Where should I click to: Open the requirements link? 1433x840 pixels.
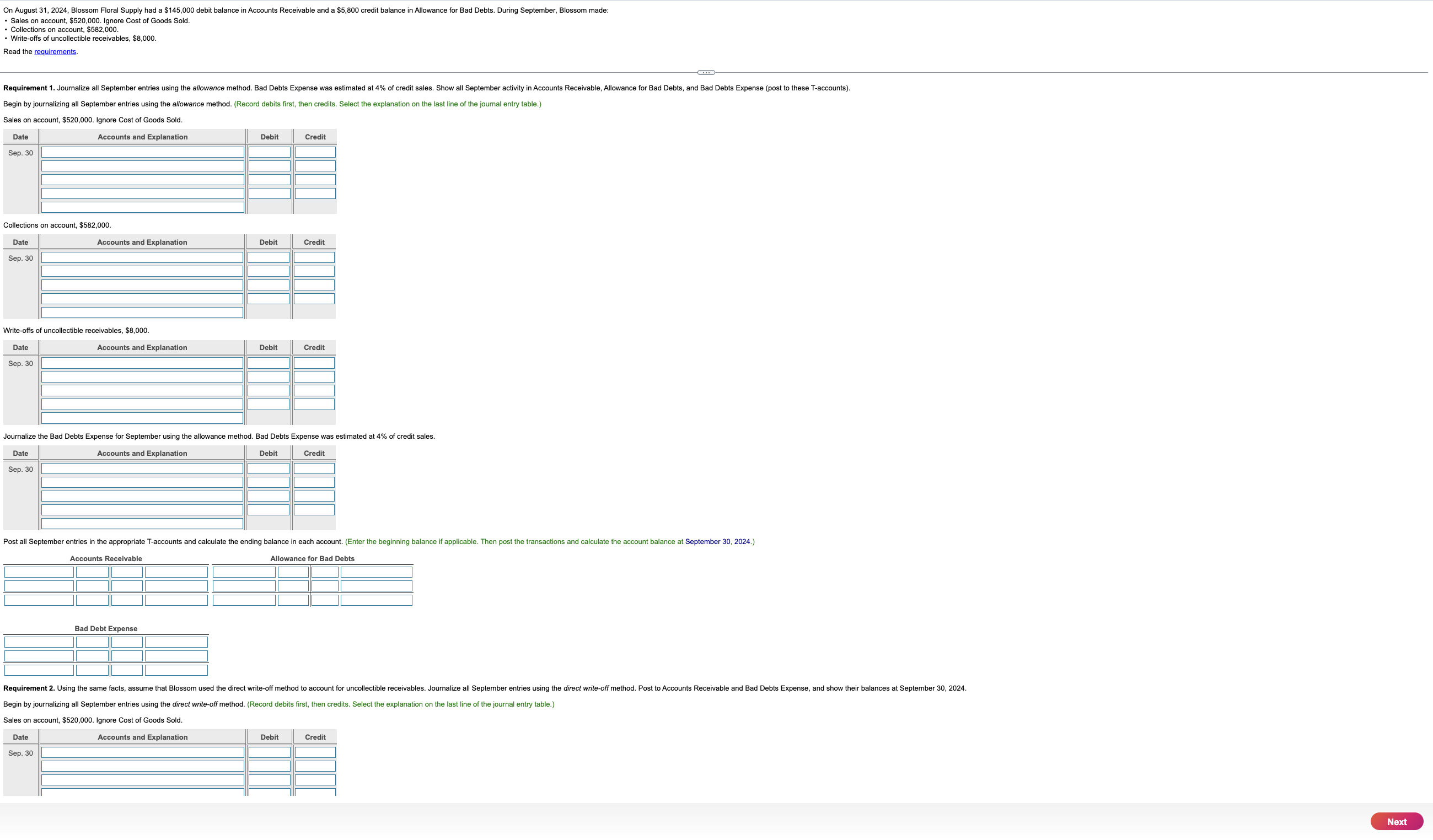pos(55,52)
